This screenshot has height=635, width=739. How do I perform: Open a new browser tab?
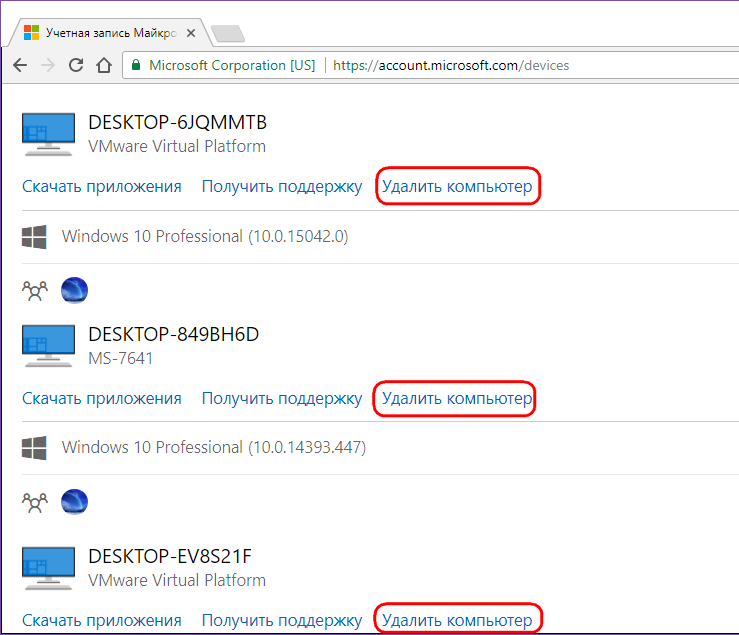(x=228, y=33)
